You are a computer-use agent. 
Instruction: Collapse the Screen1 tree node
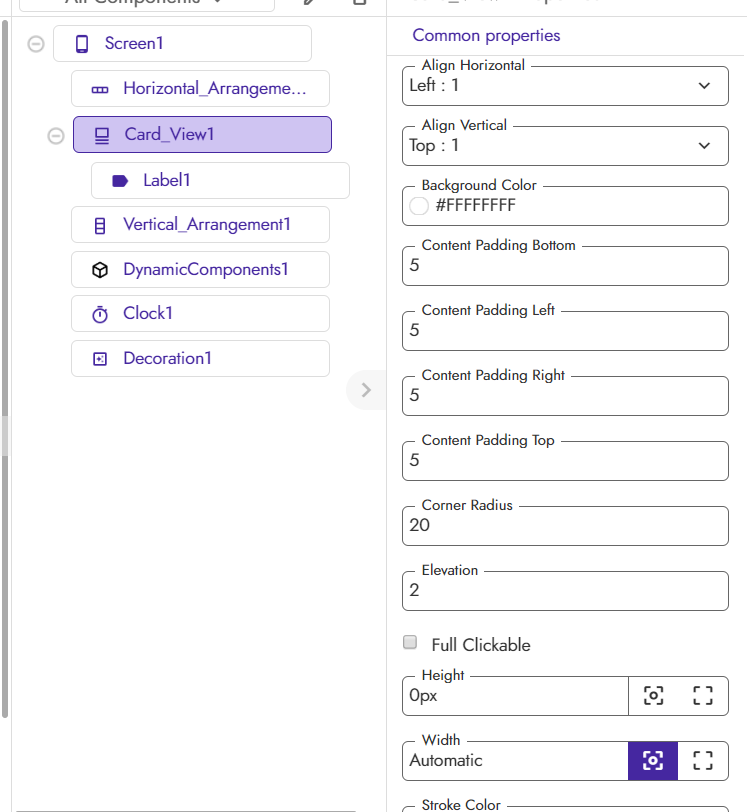[x=36, y=44]
